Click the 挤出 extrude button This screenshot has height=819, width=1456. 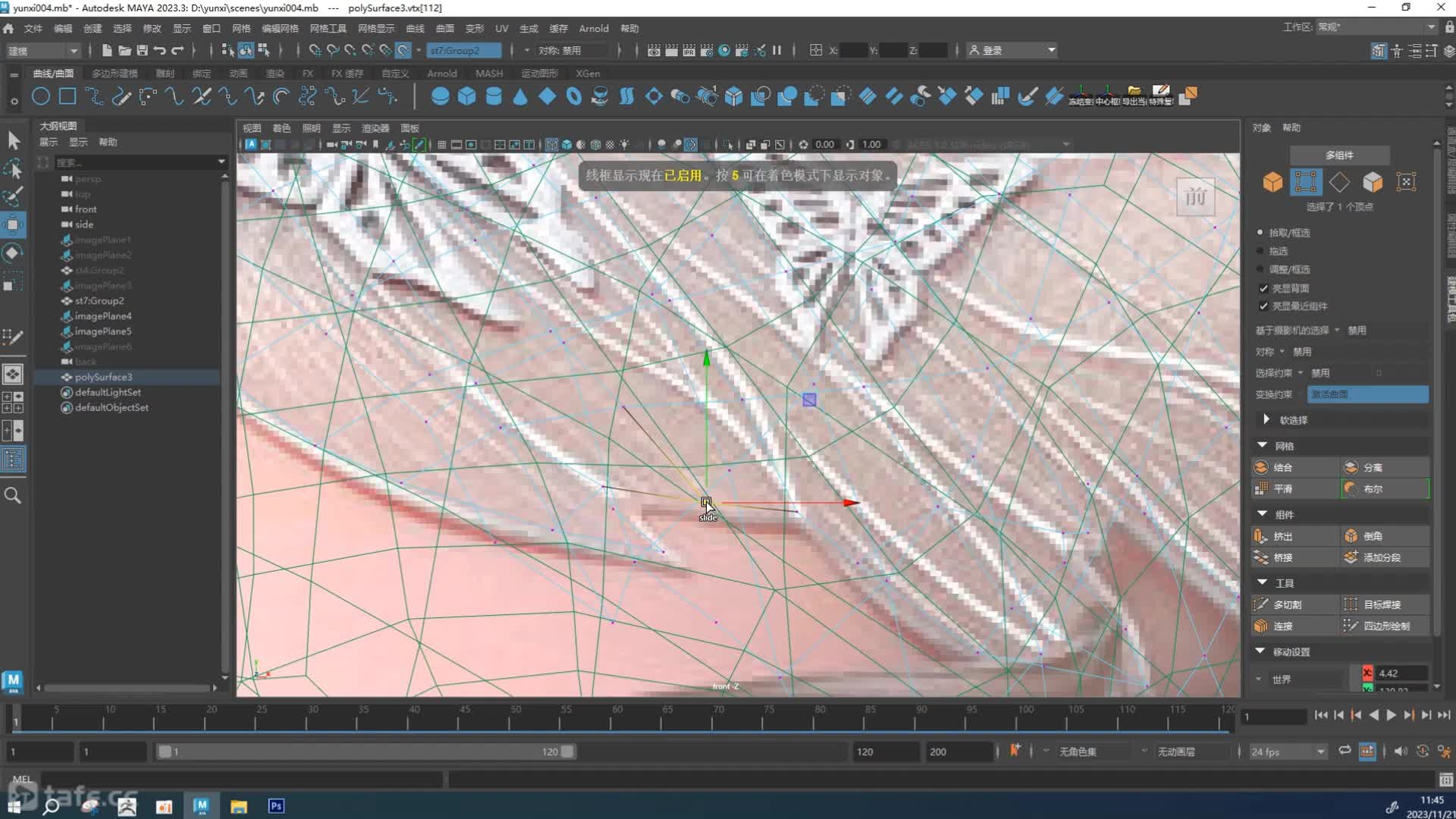click(x=1294, y=535)
